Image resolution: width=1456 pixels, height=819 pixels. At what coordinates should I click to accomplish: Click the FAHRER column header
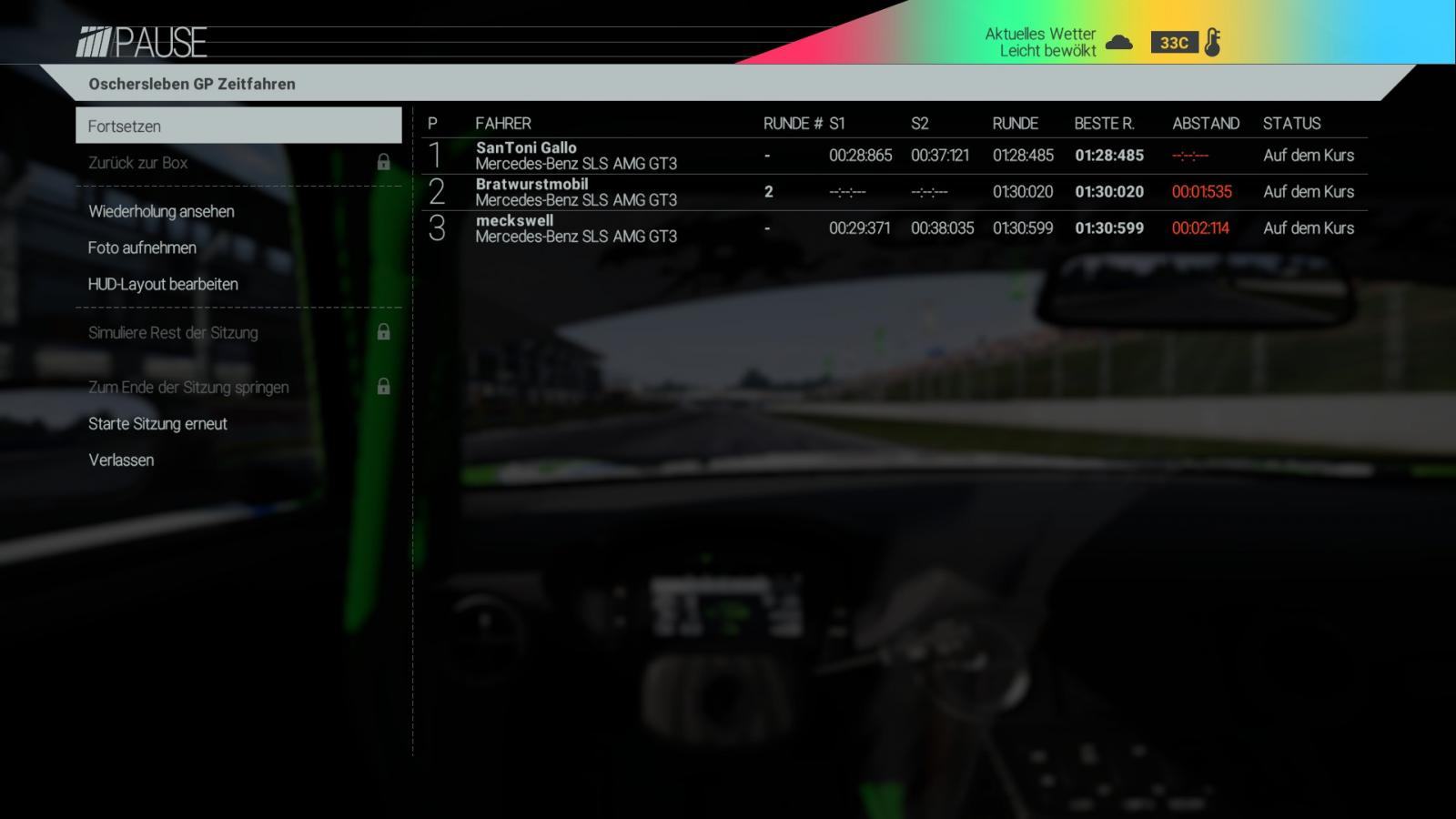tap(503, 124)
